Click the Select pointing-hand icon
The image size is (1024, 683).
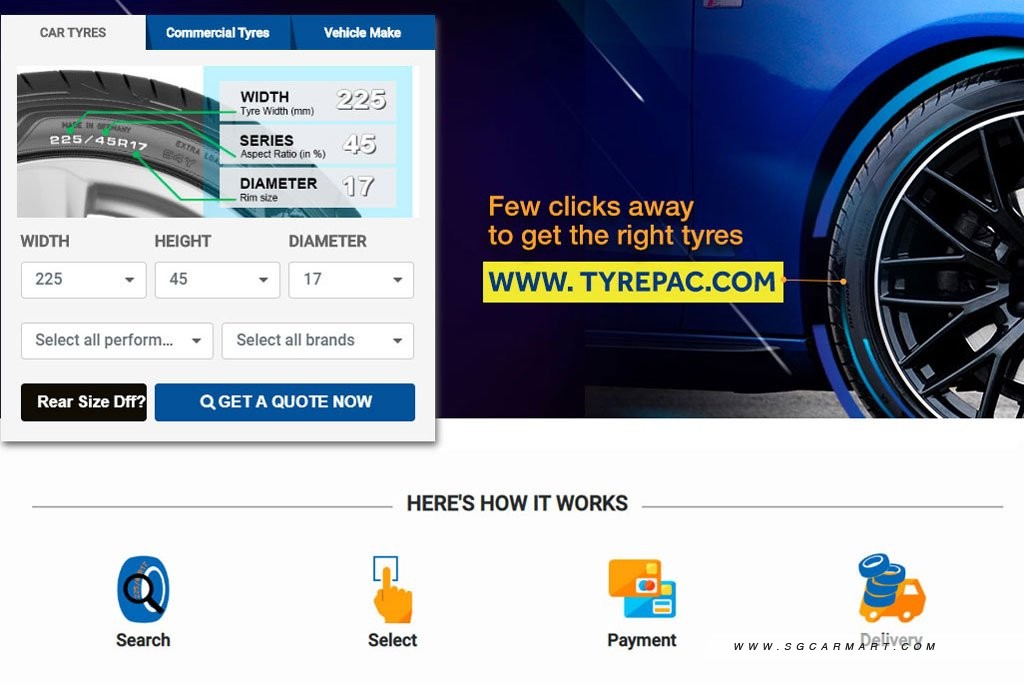pyautogui.click(x=391, y=589)
